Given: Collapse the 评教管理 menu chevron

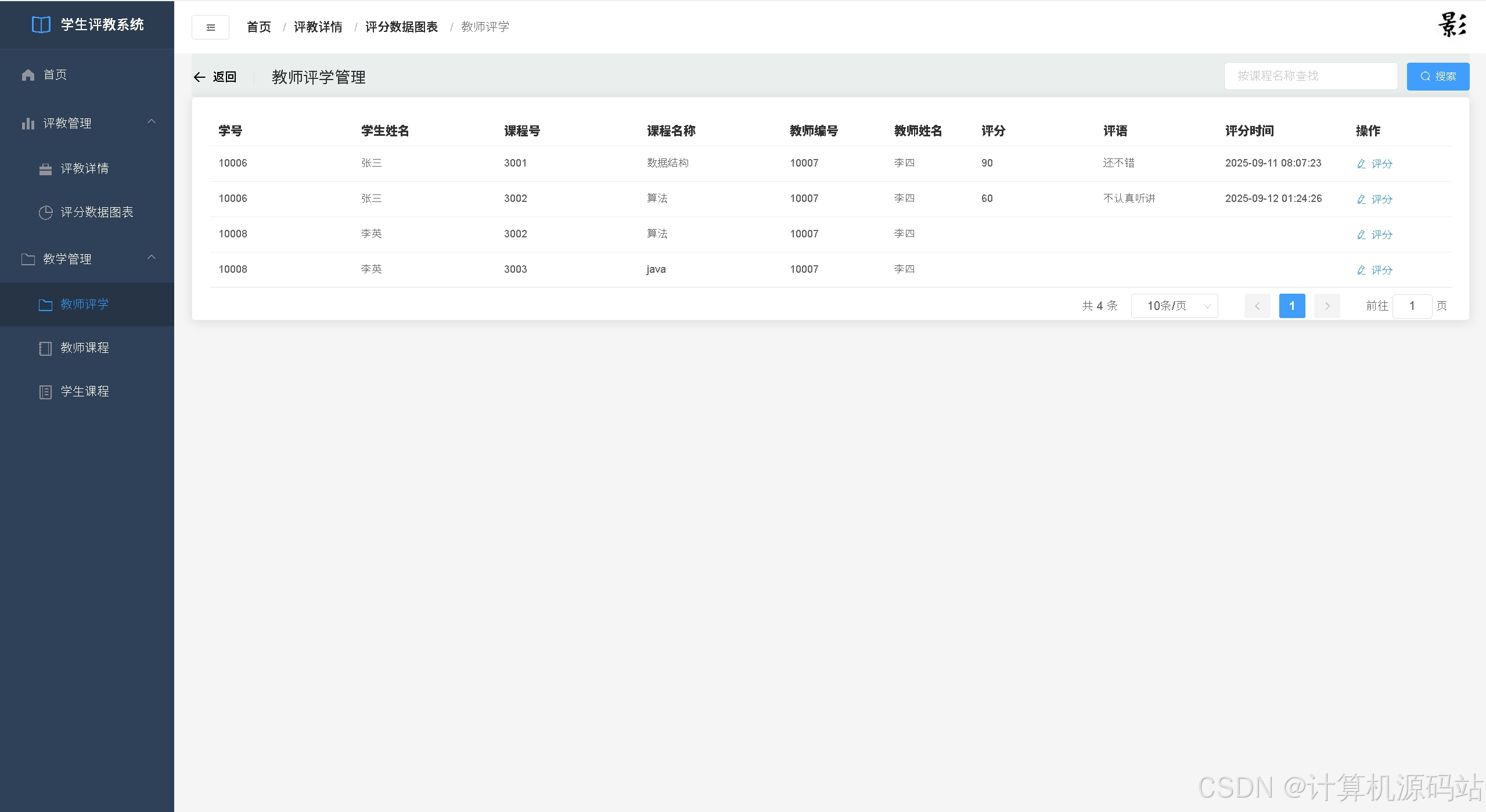Looking at the screenshot, I should (x=152, y=121).
